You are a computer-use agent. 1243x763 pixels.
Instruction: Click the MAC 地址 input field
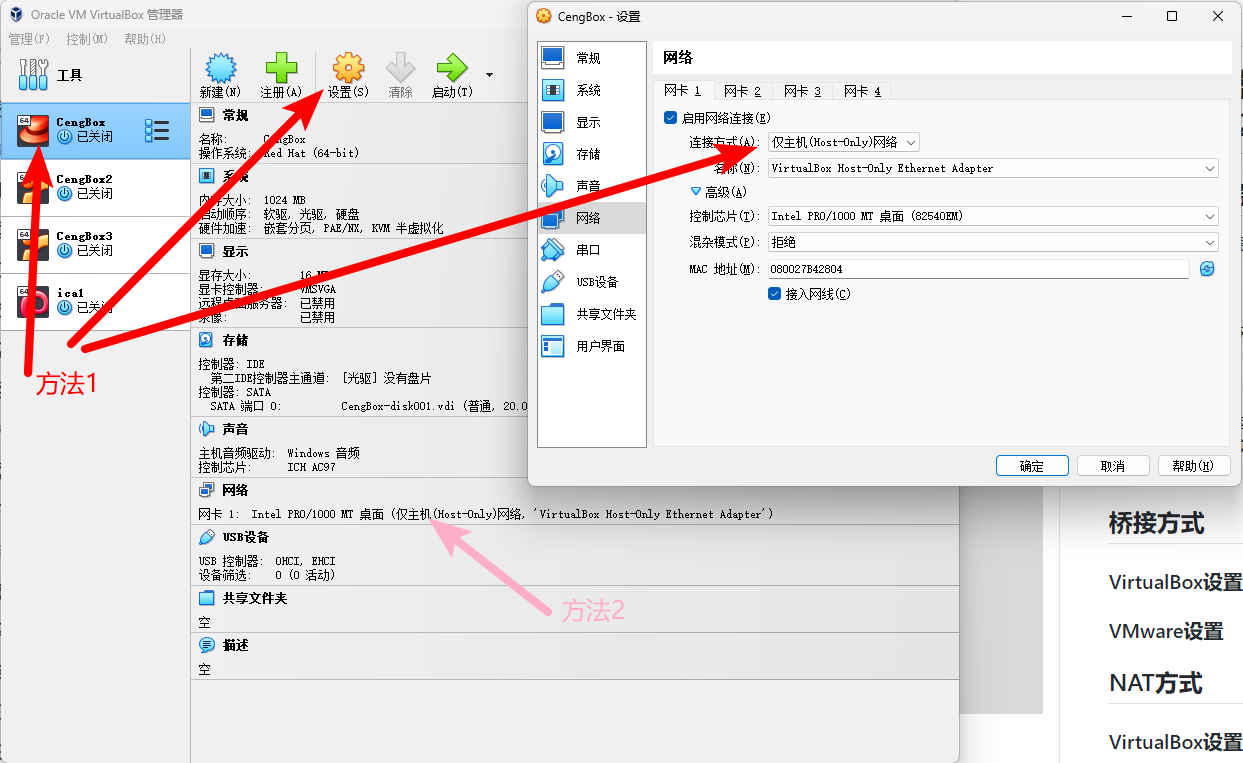point(978,269)
